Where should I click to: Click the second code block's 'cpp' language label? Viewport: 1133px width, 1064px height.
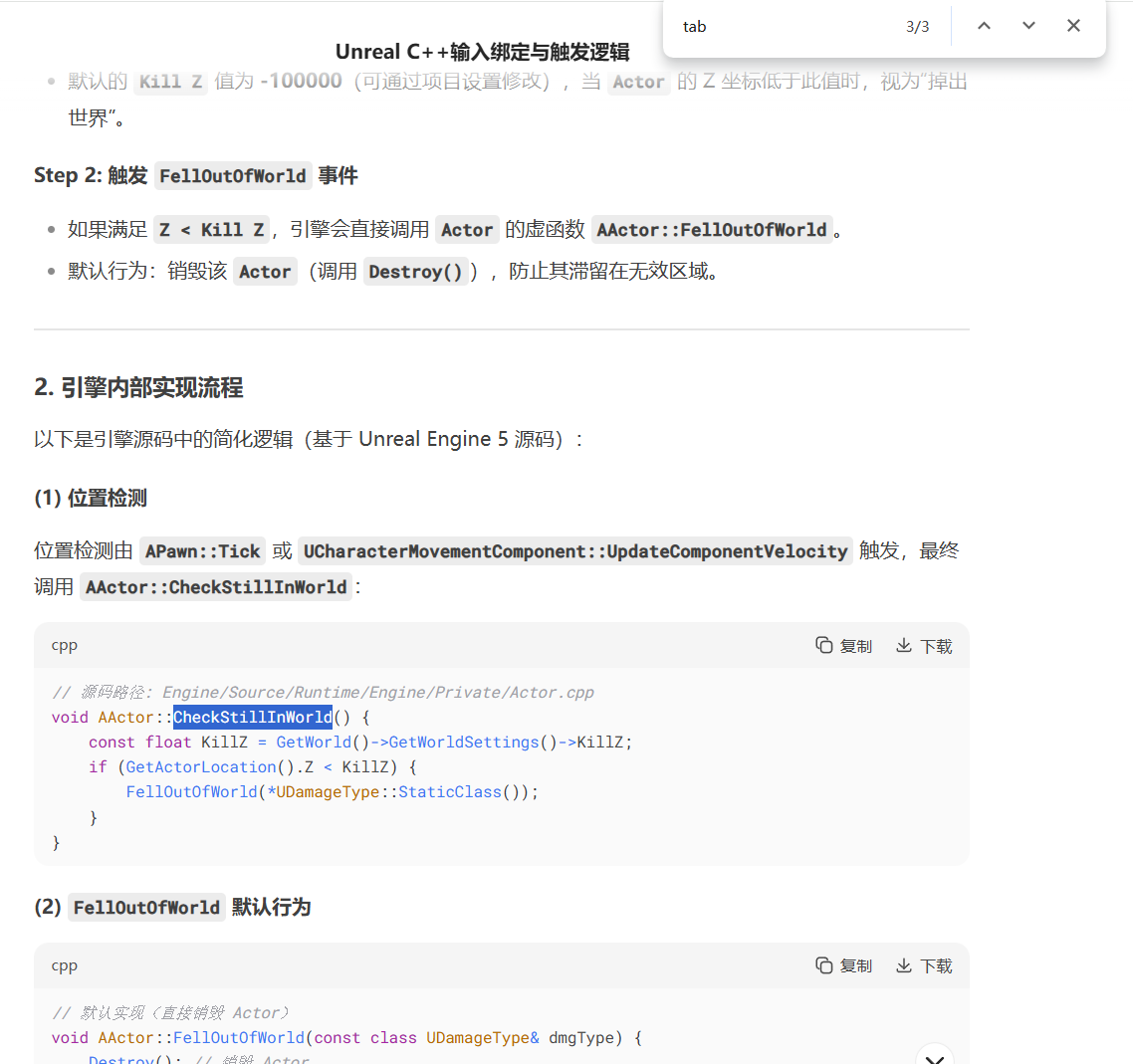[x=65, y=965]
